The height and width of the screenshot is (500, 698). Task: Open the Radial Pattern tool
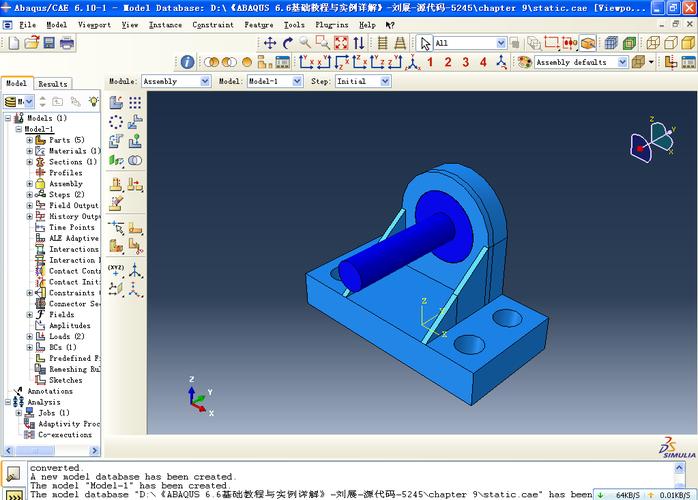click(116, 122)
